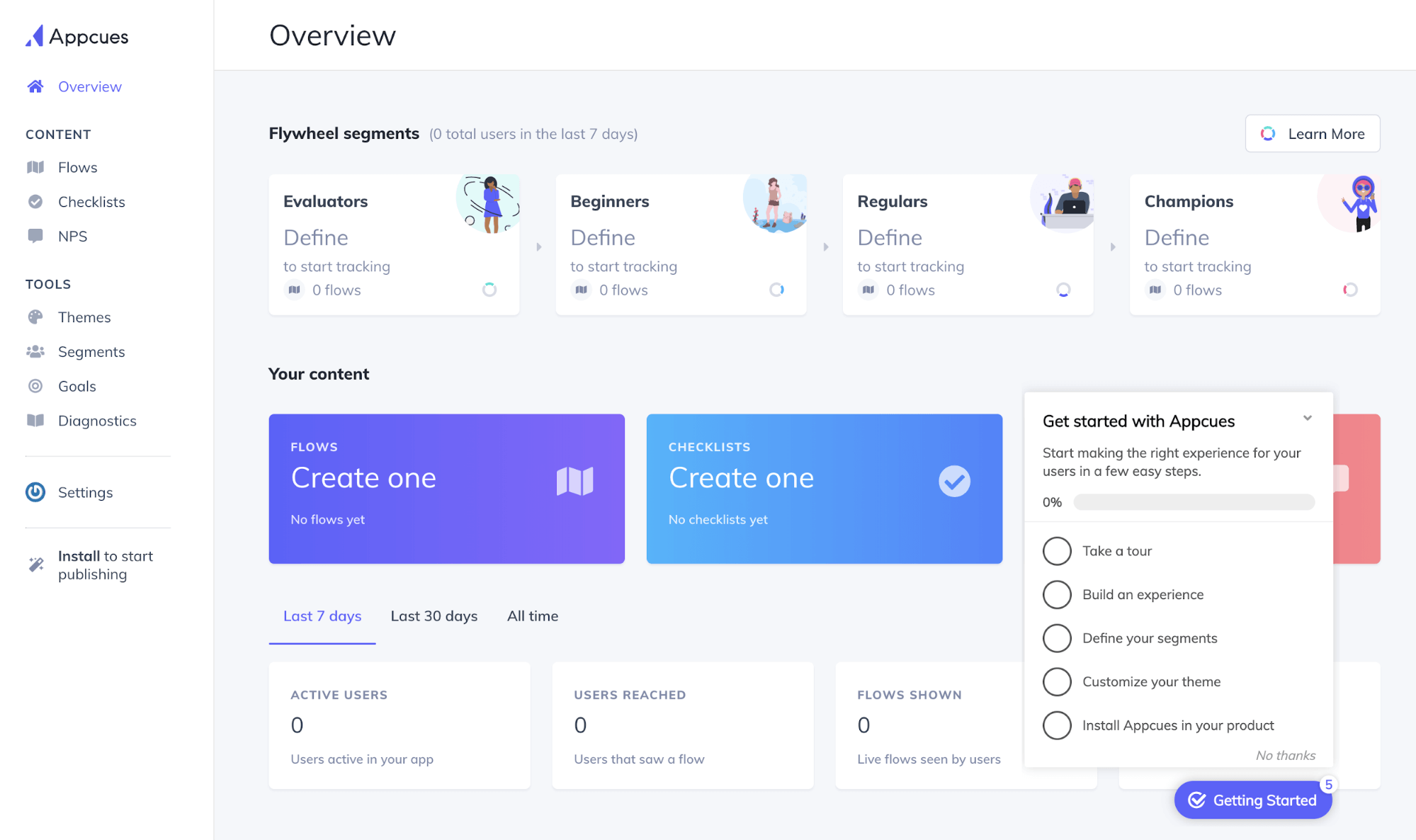Click the Themes palette icon
Screen dimensions: 1416x840
click(35, 317)
